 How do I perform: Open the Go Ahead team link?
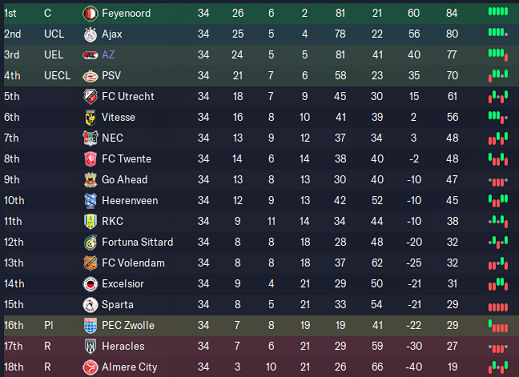pos(124,180)
